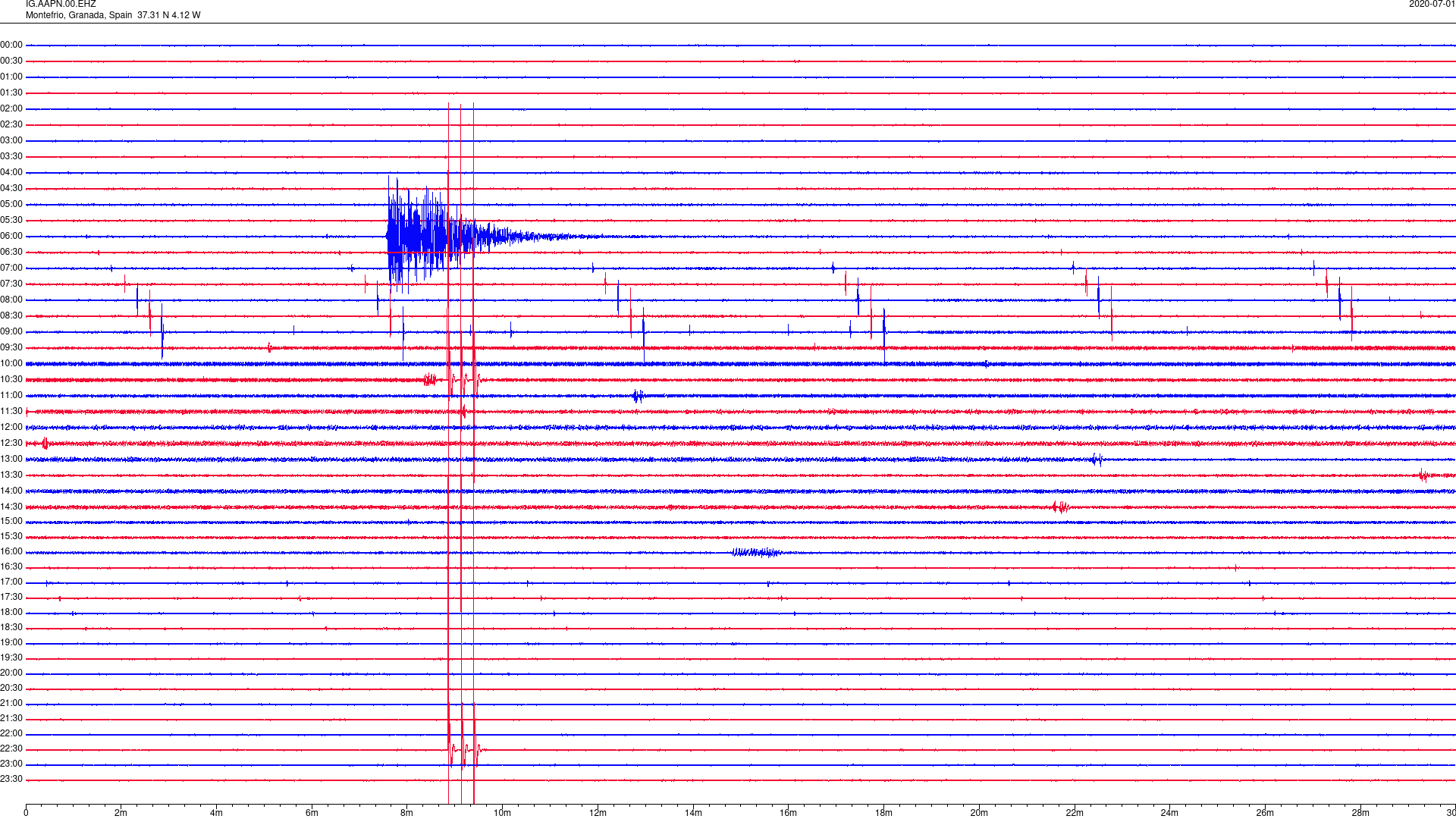Click the 20m tick on time axis

(979, 813)
